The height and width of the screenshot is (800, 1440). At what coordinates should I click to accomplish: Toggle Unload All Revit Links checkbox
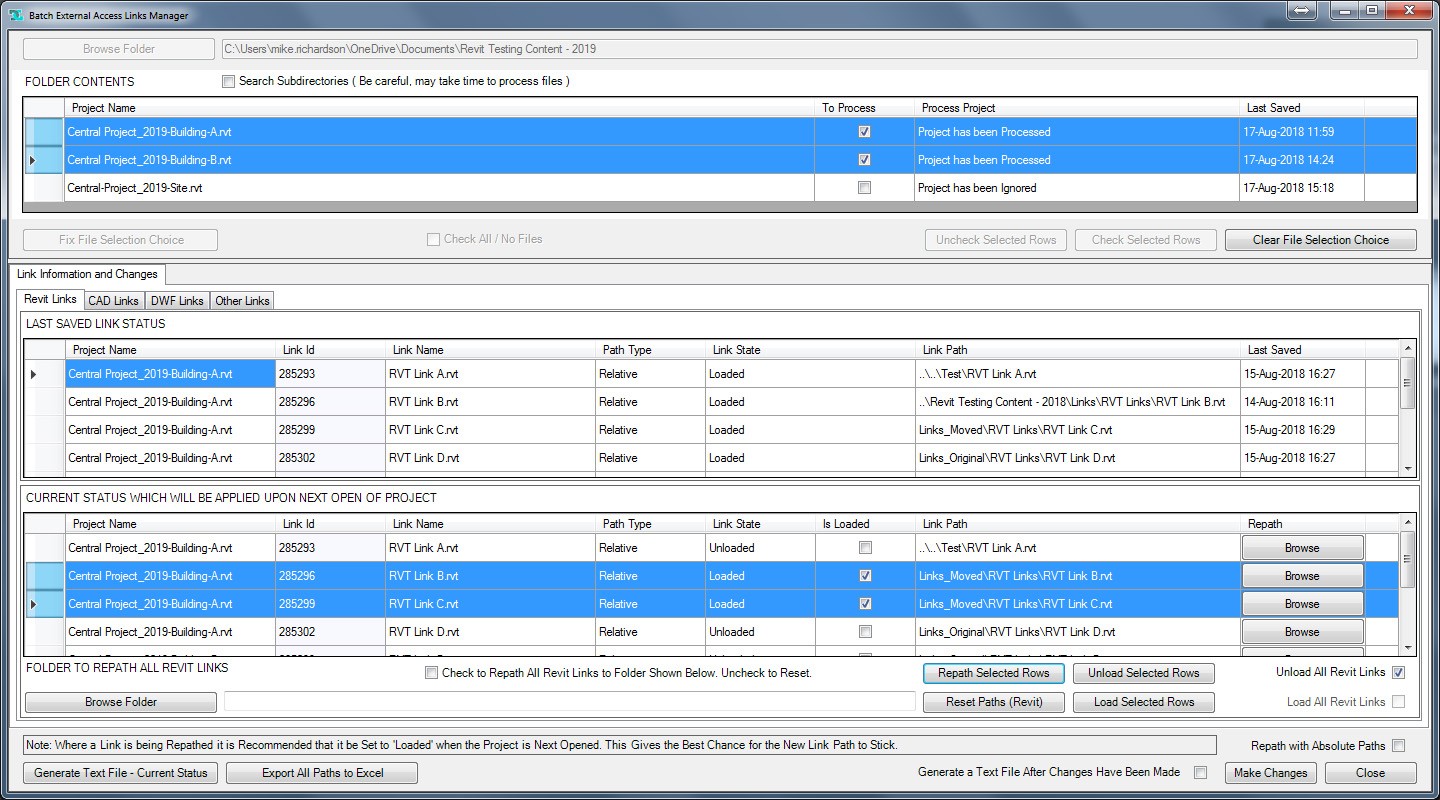[1398, 673]
